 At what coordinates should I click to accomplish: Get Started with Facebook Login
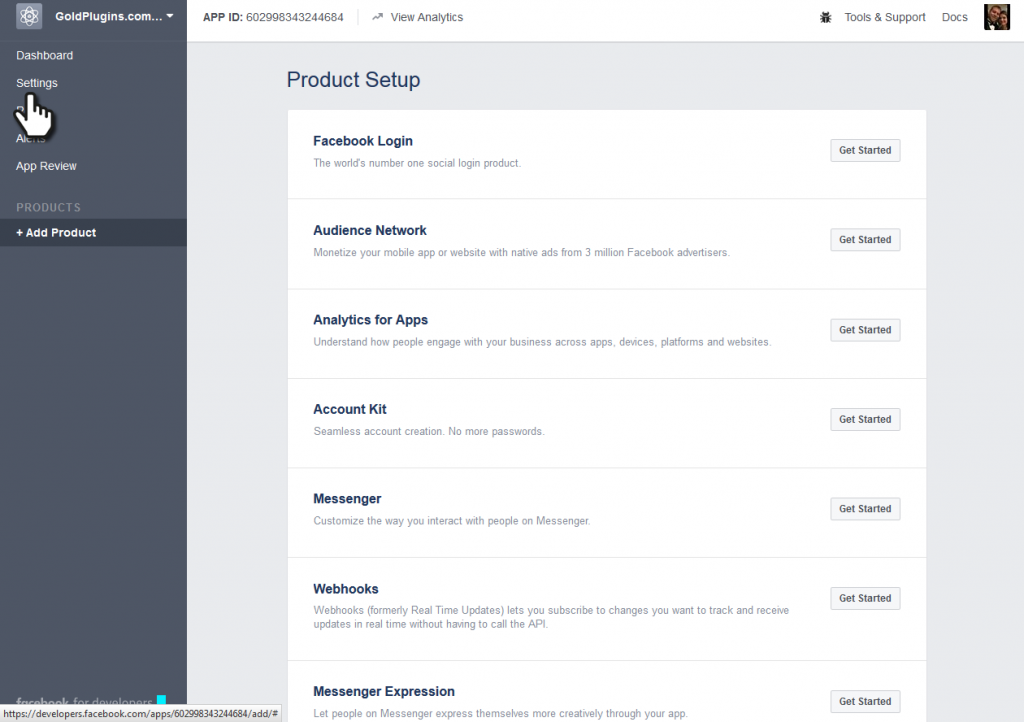pyautogui.click(x=864, y=150)
